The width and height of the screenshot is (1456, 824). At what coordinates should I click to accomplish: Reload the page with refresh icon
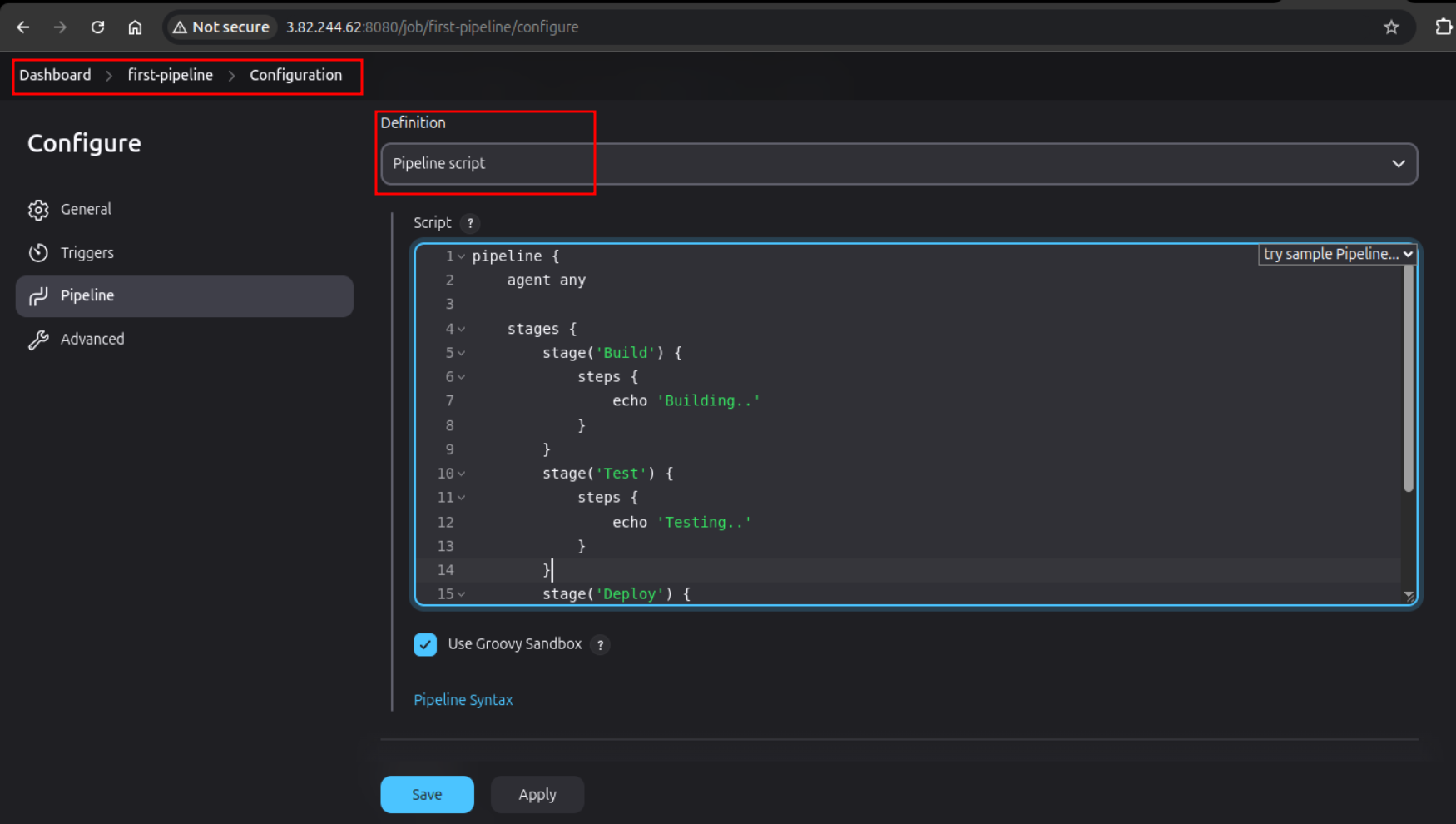coord(97,27)
